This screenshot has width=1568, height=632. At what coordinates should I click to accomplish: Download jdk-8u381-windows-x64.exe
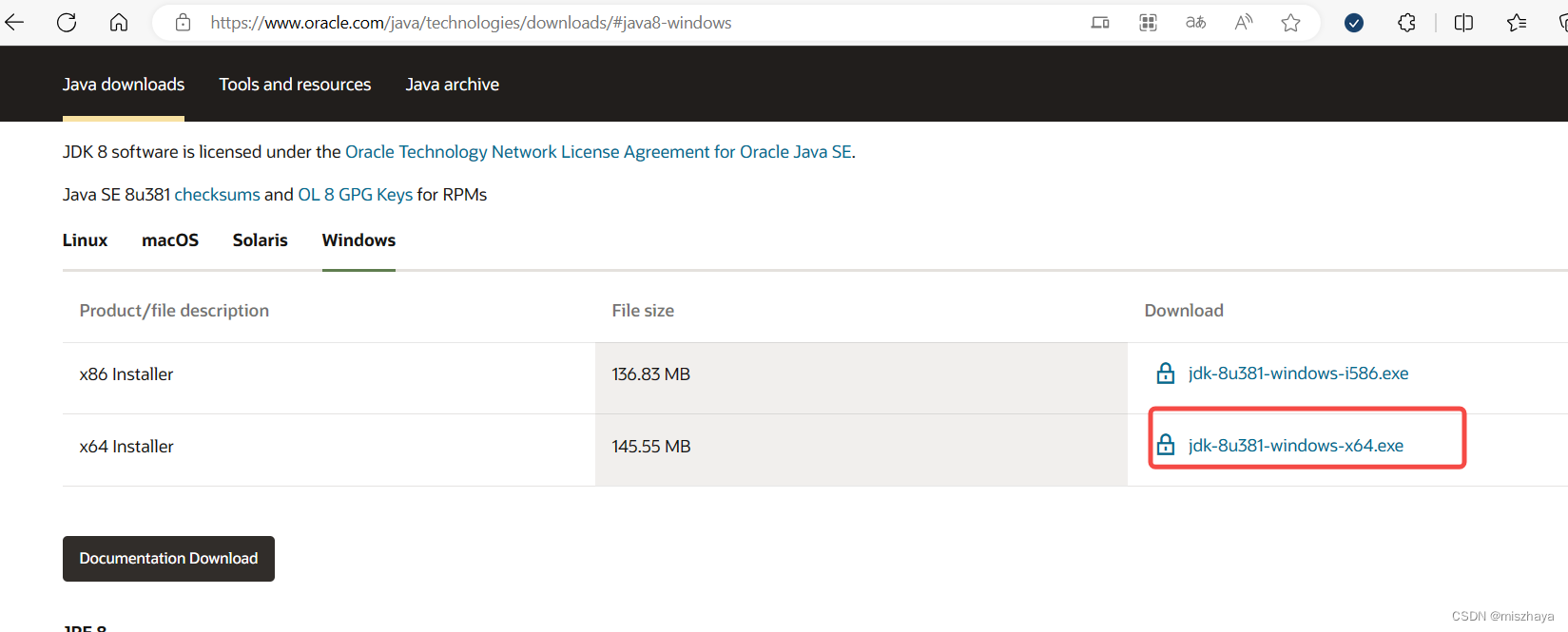tap(1295, 446)
